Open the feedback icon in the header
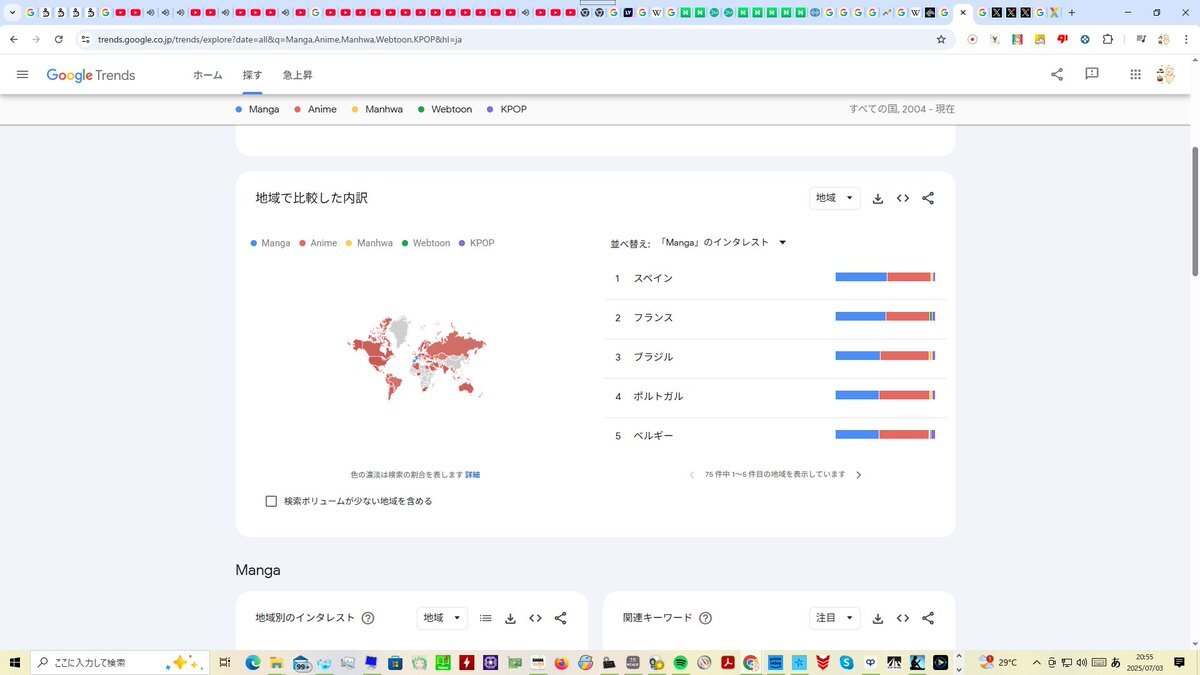 click(x=1092, y=74)
